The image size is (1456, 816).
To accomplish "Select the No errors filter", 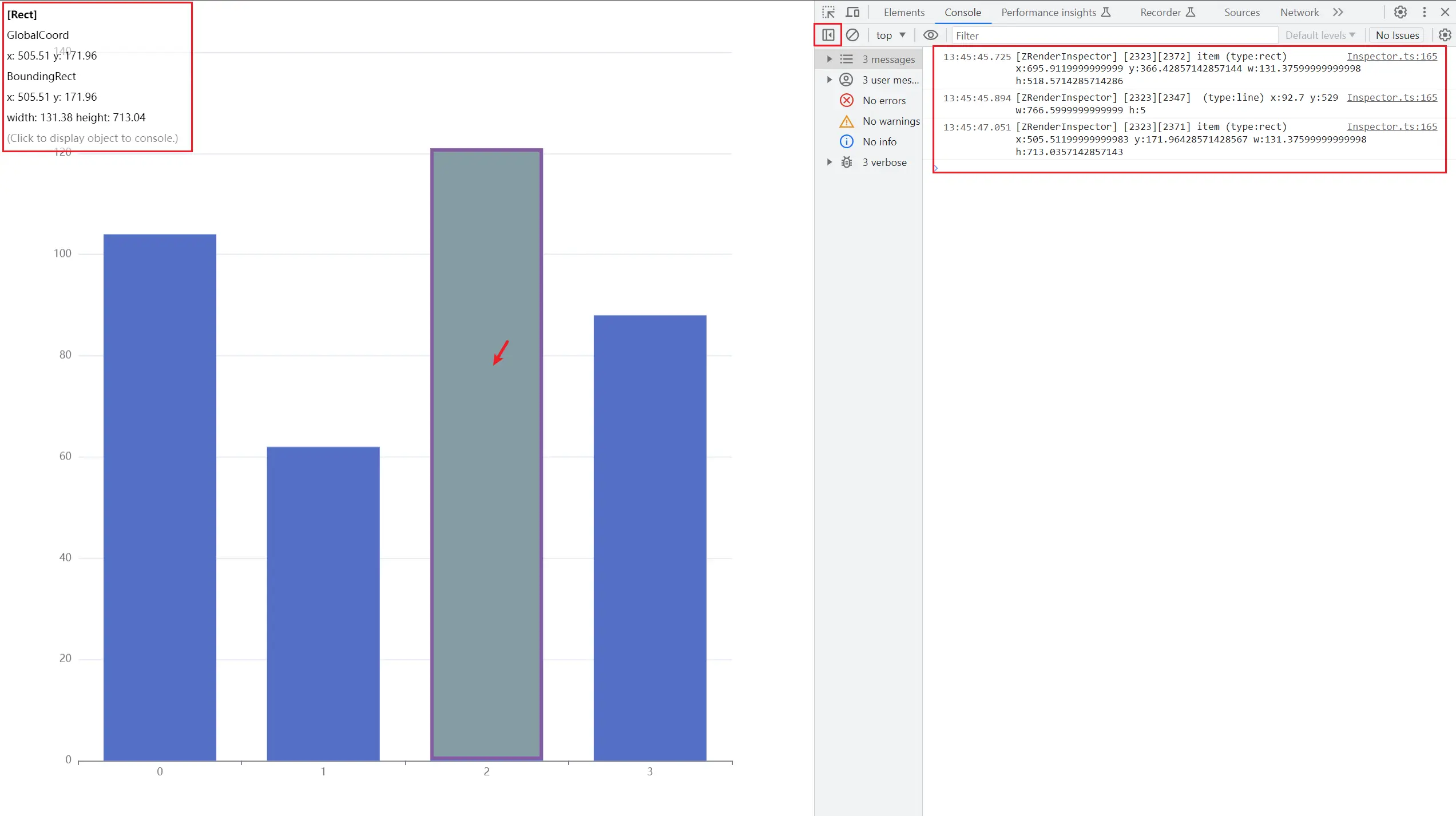I will [869, 100].
